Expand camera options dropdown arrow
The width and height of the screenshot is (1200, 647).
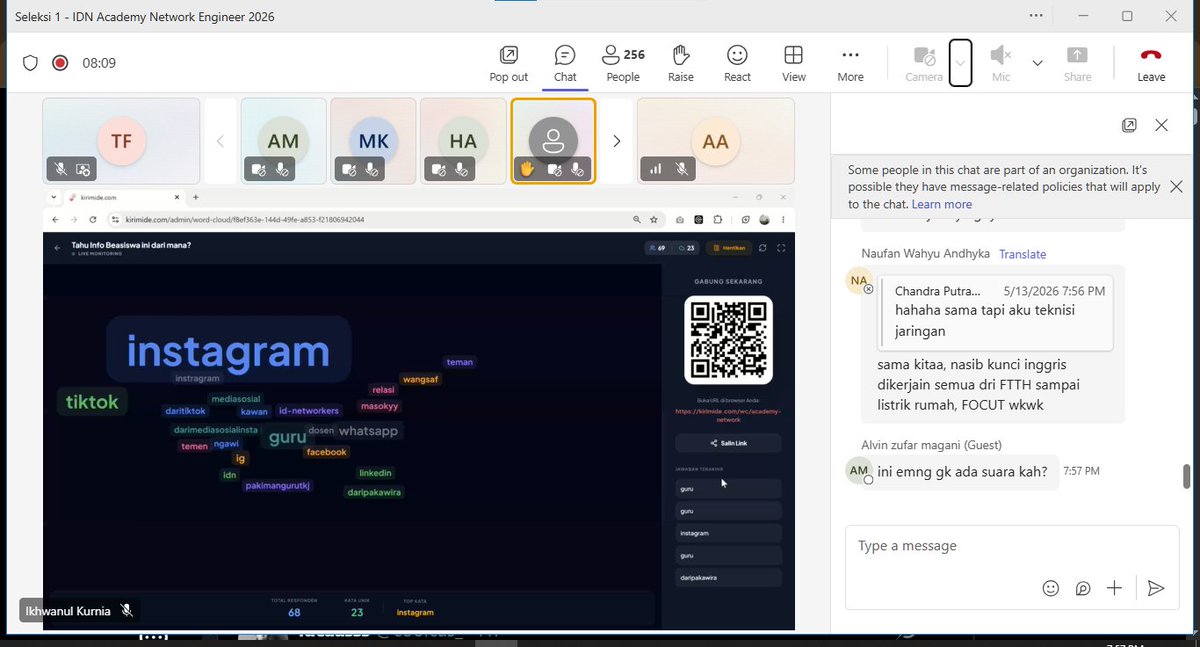(x=960, y=63)
